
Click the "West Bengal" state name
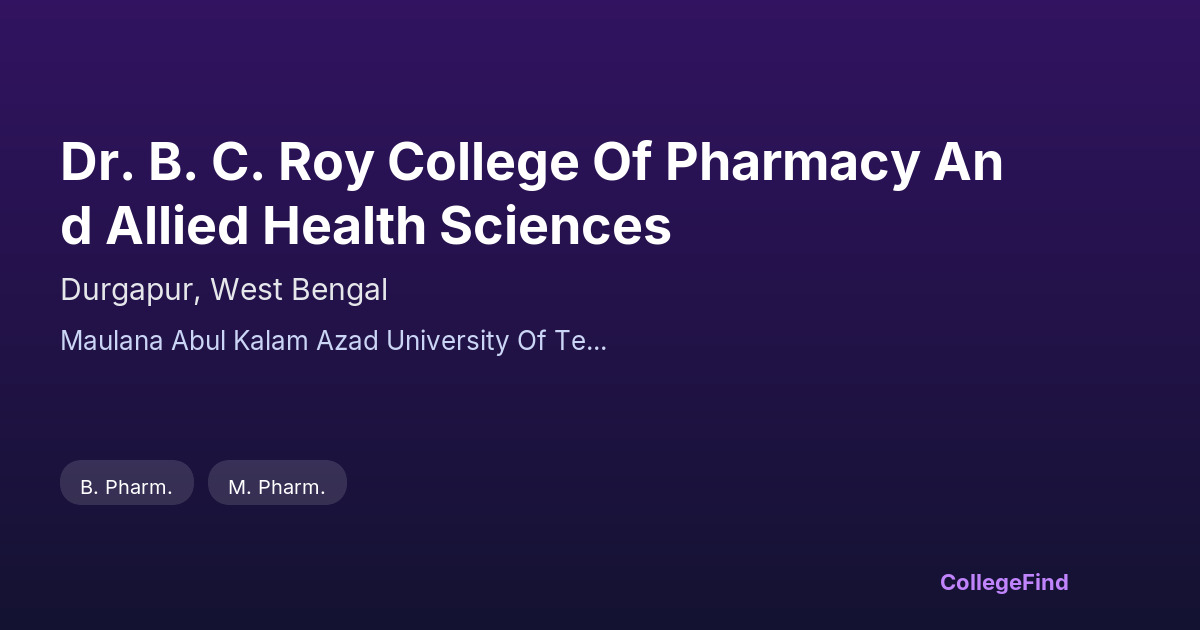(298, 290)
